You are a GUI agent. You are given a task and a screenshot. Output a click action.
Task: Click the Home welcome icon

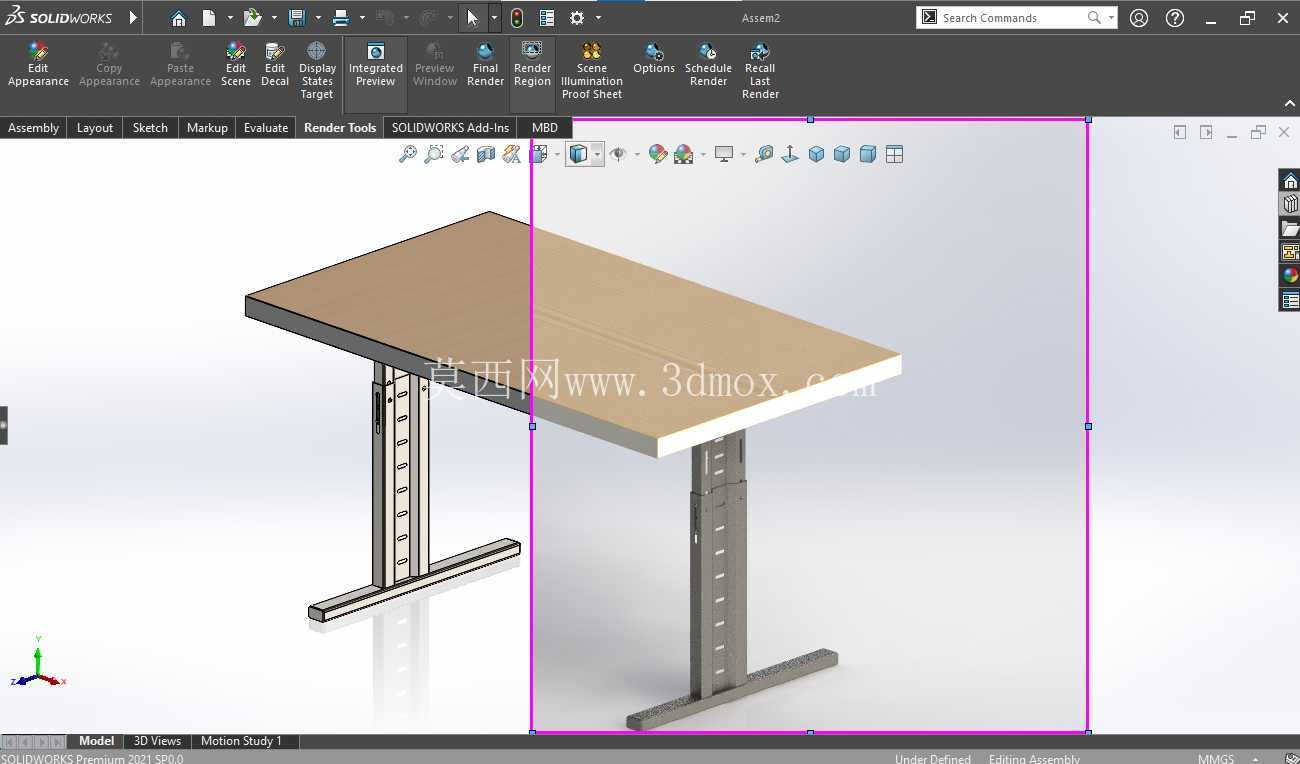click(178, 18)
